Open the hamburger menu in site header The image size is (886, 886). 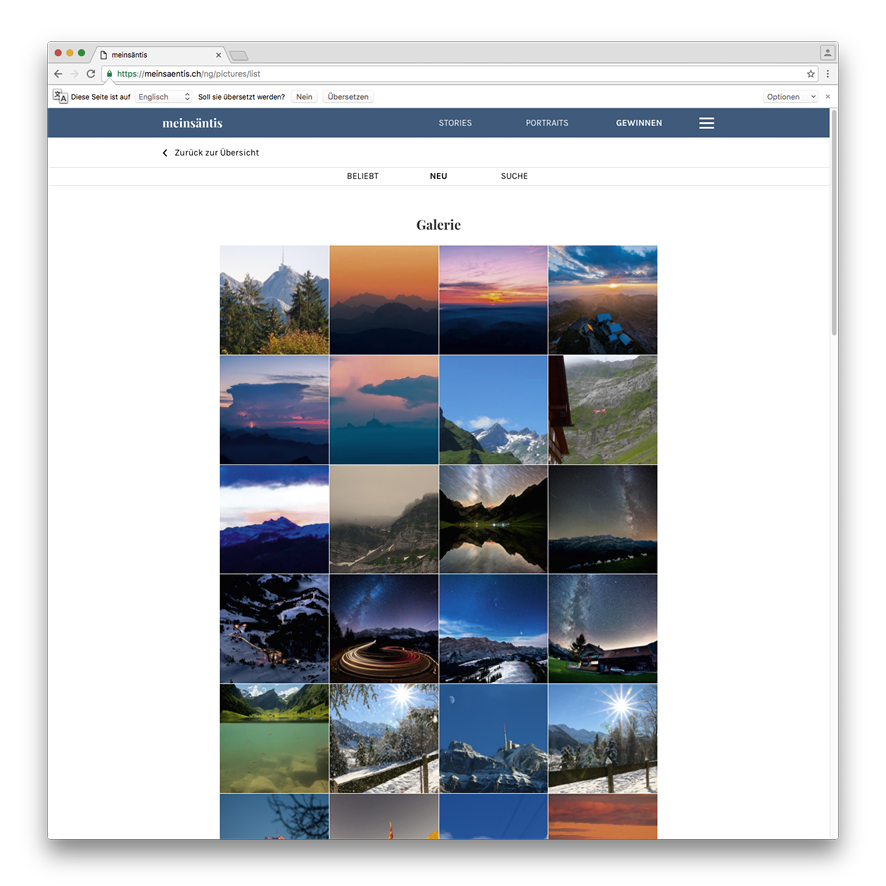pos(706,123)
